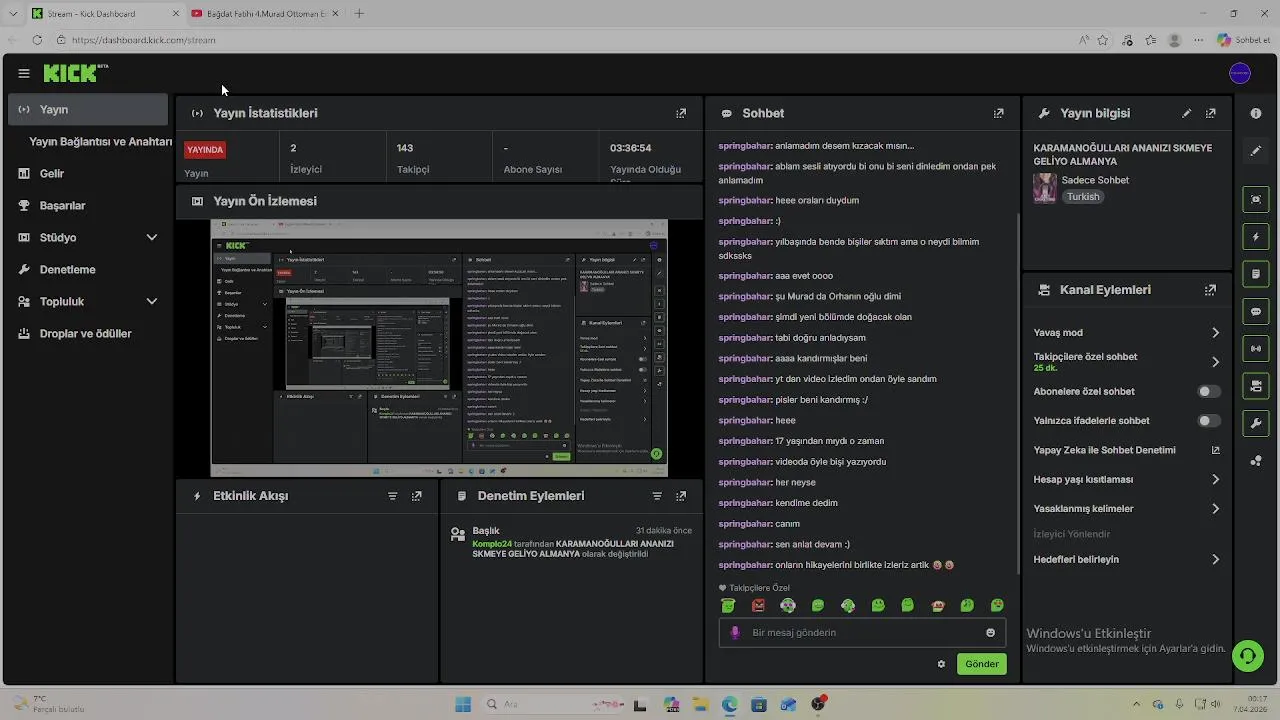Toggle the broadcast signal icon in right sidebar
The width and height of the screenshot is (1280, 720).
[1256, 348]
